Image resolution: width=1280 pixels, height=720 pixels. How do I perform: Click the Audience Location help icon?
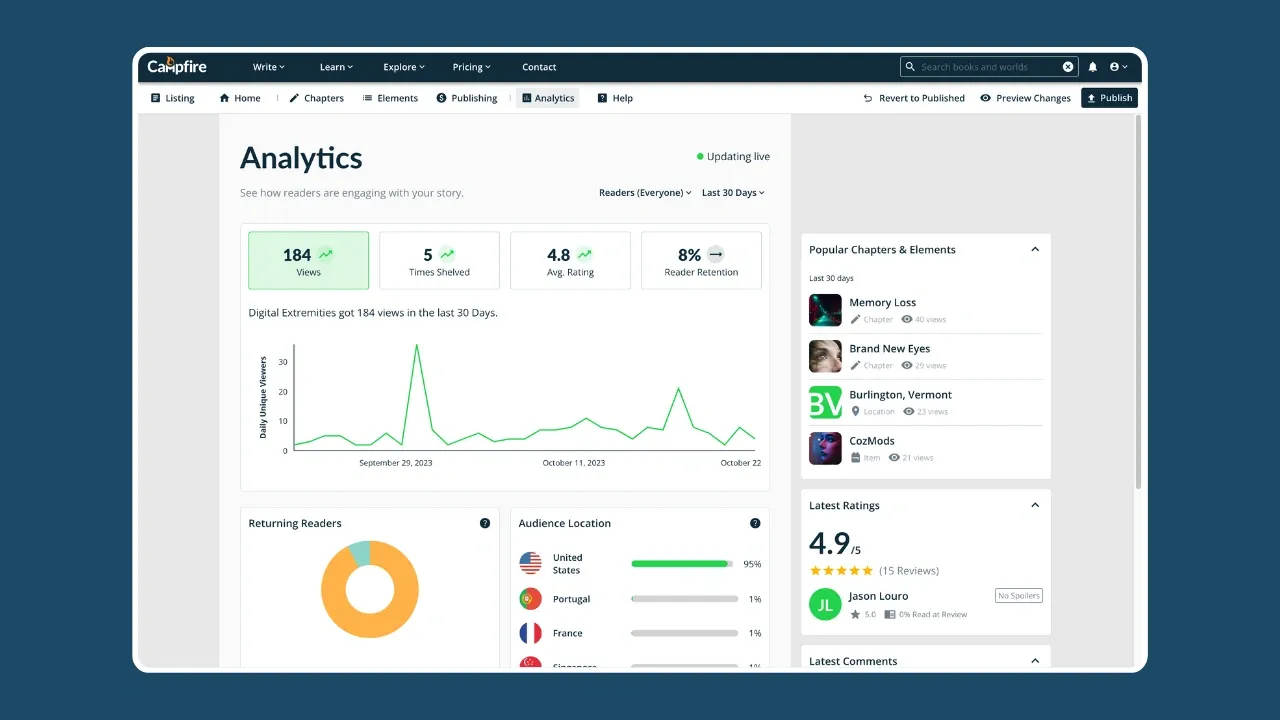(755, 523)
